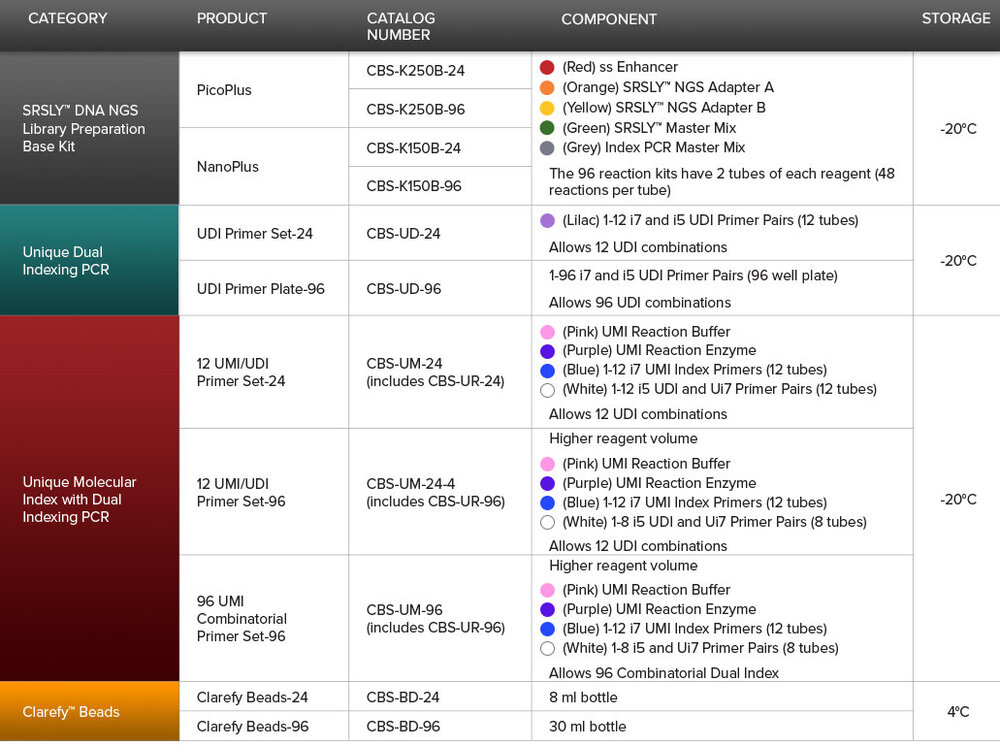The image size is (1000, 746).
Task: Select the Clarefy Beads category cell
Action: point(89,711)
